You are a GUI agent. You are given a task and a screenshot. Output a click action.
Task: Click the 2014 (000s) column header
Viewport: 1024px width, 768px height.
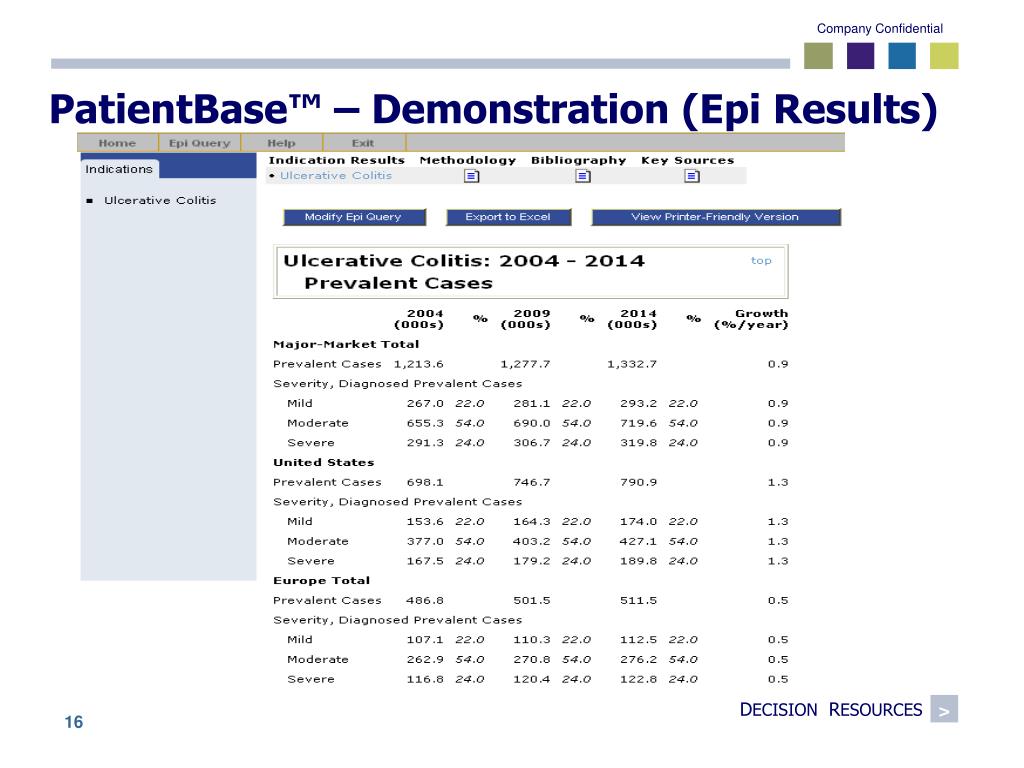coord(632,319)
